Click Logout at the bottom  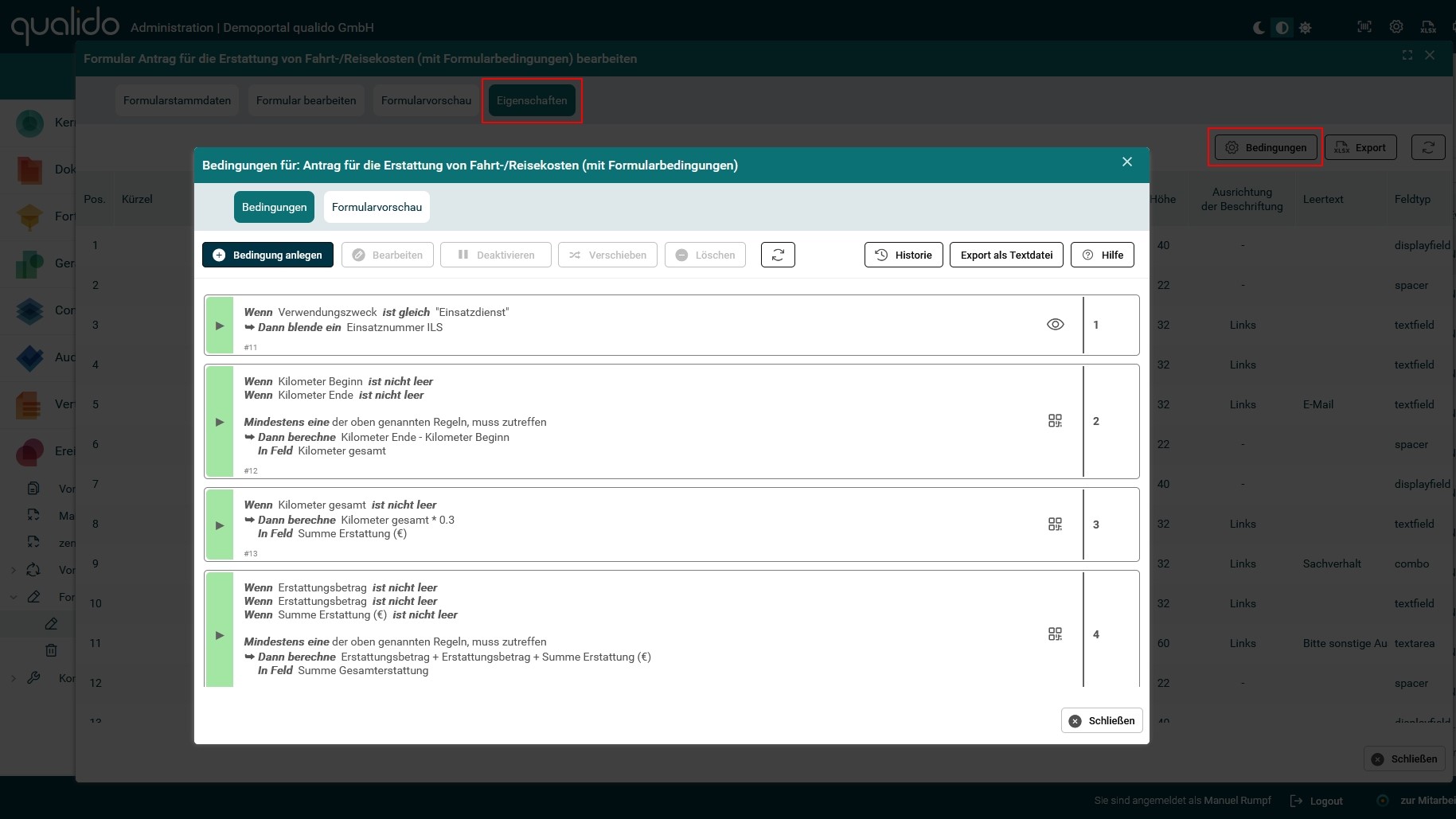click(x=1317, y=801)
